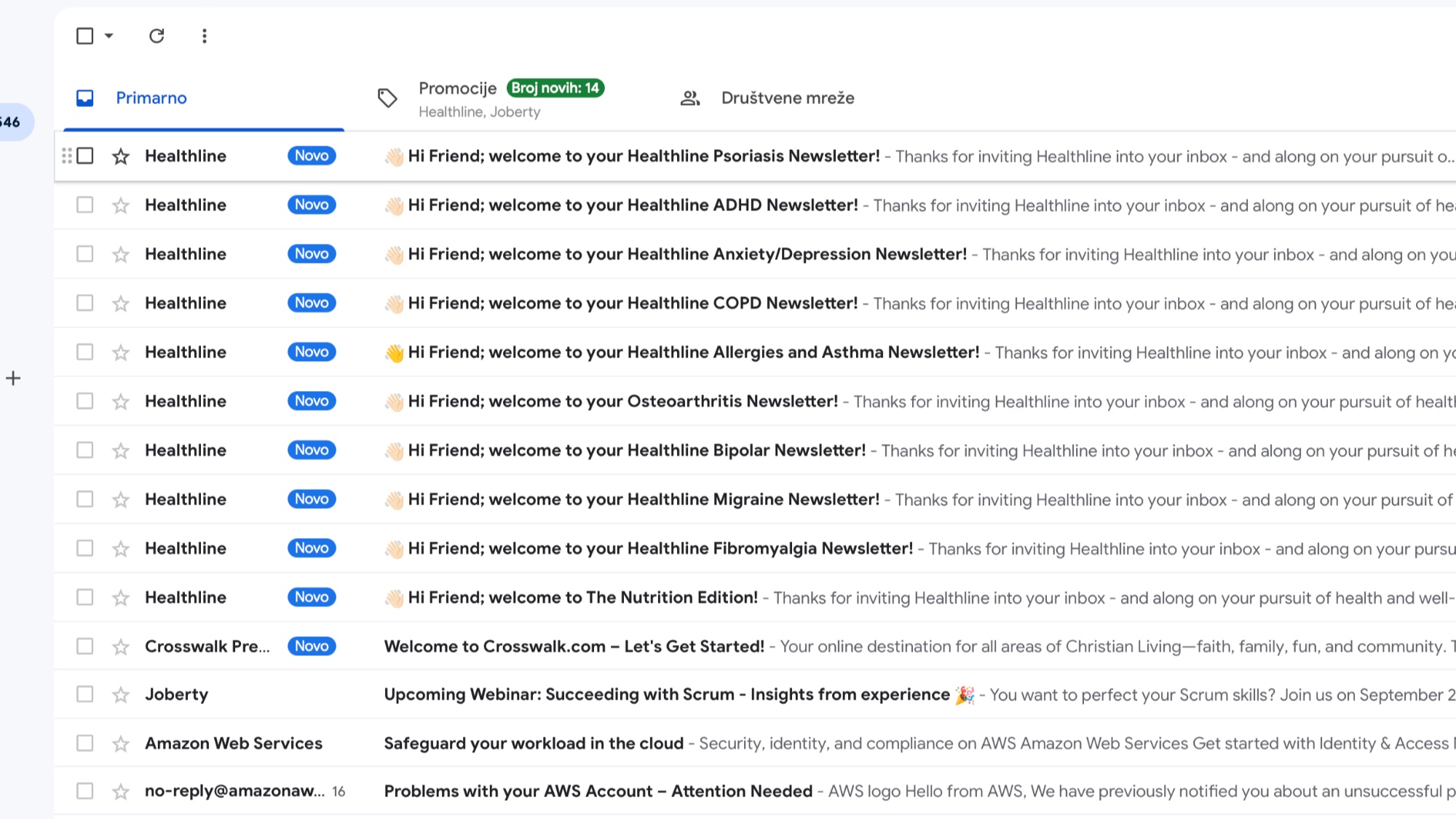This screenshot has width=1456, height=819.
Task: Open the Upcoming Webinar Scrum email
Action: pos(755,694)
